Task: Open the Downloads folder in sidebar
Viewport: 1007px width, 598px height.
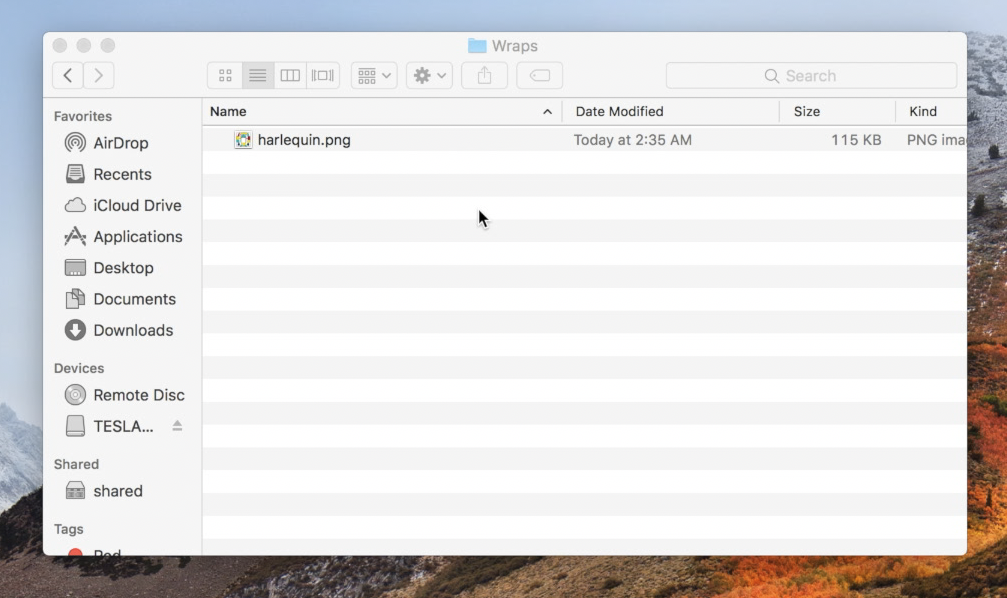Action: pos(132,330)
